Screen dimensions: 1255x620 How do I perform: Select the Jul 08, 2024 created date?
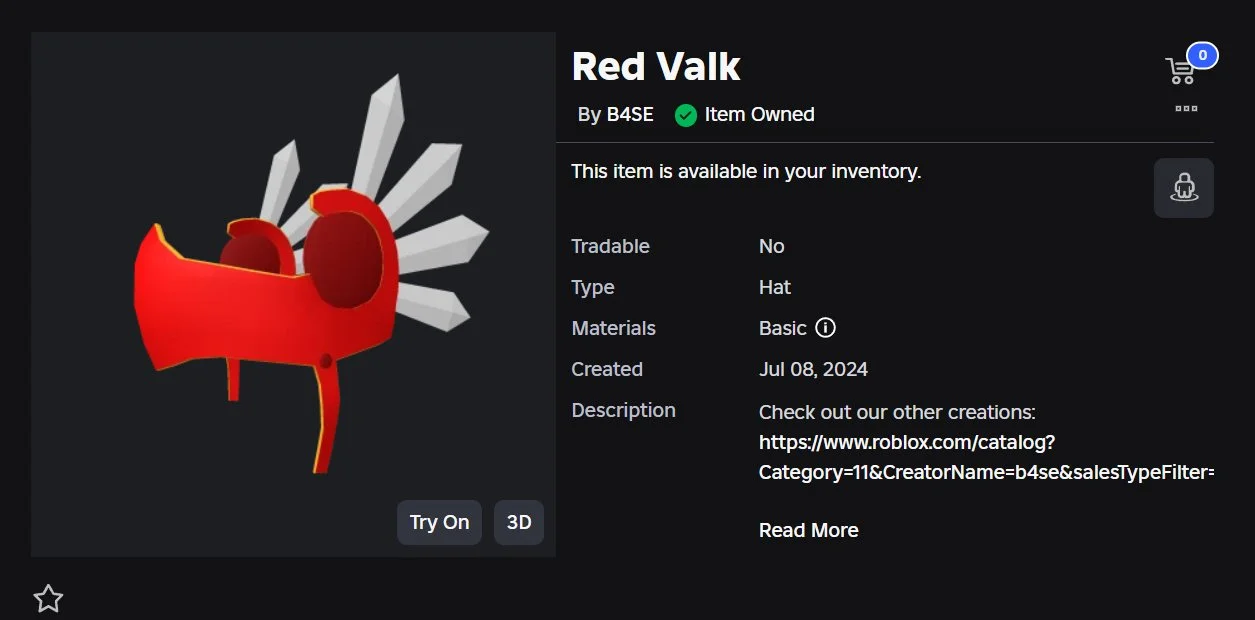813,369
